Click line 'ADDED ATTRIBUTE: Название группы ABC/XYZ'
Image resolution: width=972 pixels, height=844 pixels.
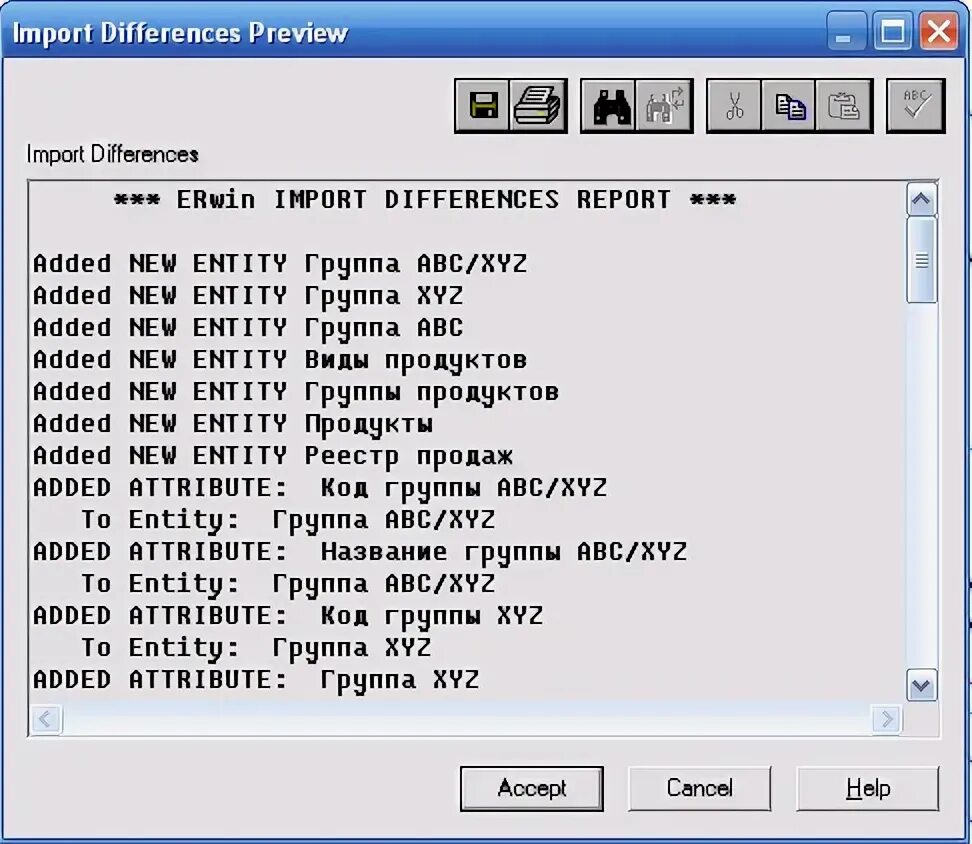(360, 552)
